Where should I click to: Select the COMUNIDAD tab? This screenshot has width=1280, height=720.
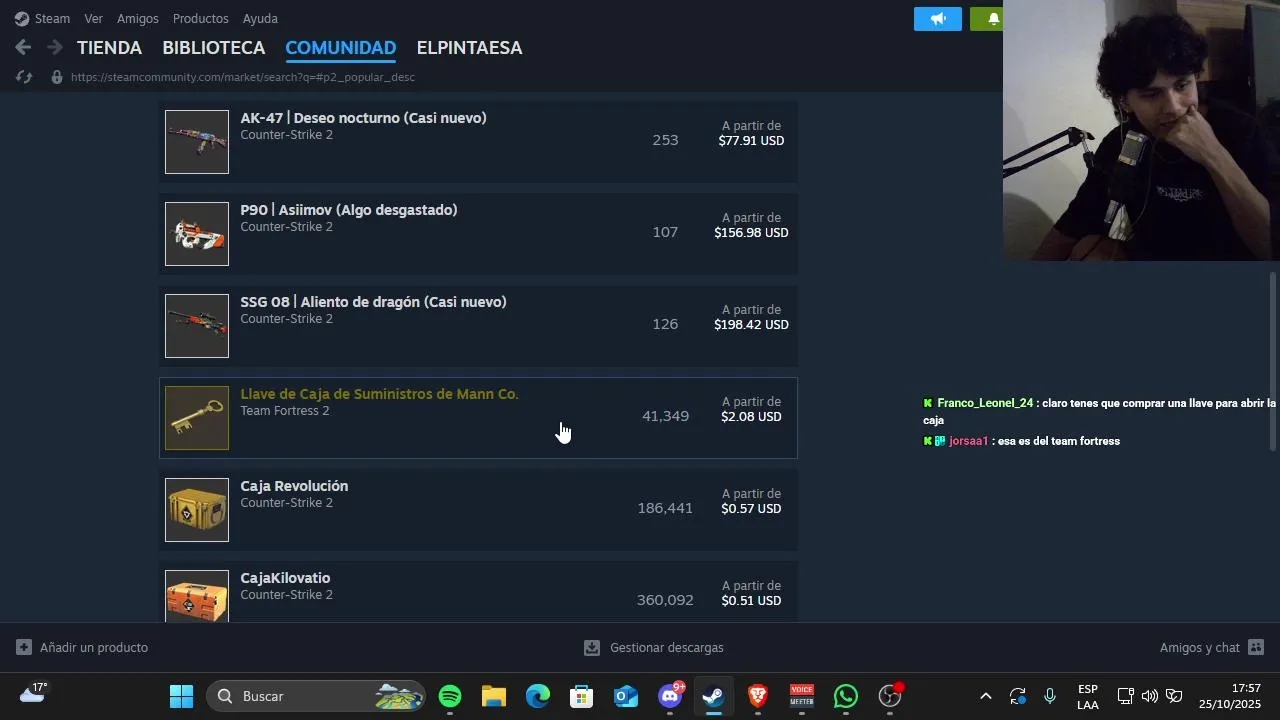click(341, 47)
